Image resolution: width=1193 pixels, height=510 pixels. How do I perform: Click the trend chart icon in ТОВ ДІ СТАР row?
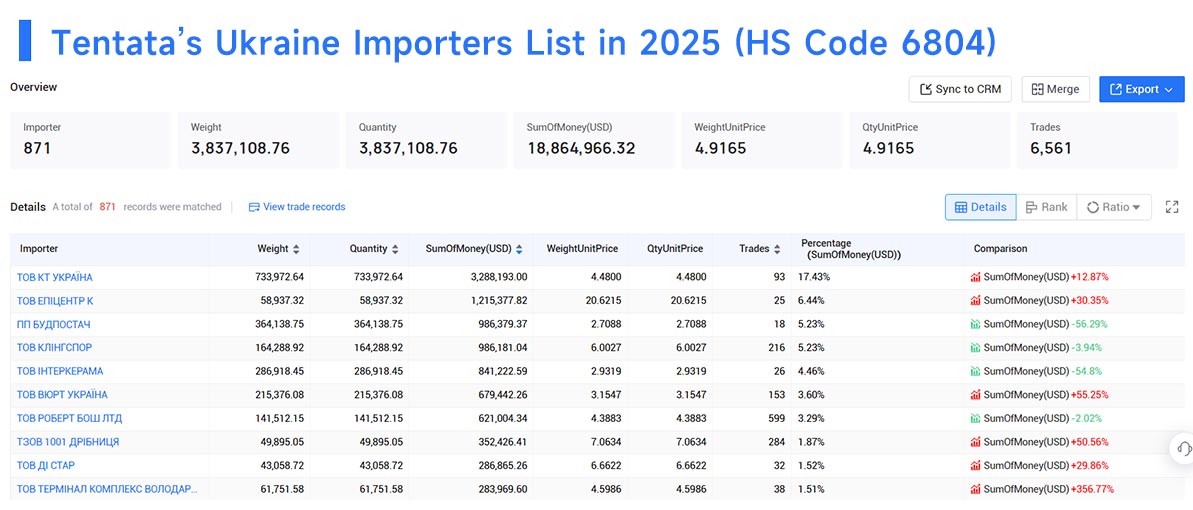[975, 466]
